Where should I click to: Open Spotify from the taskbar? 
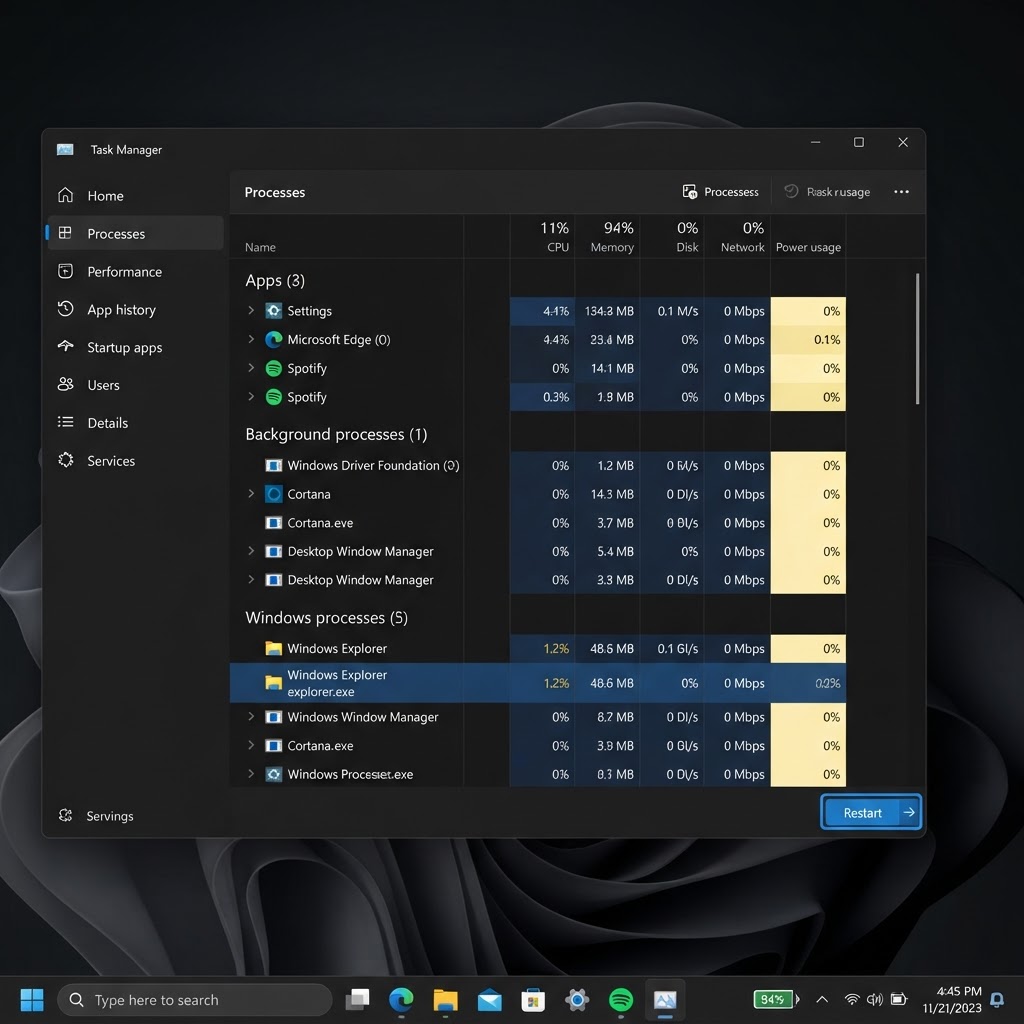point(620,999)
